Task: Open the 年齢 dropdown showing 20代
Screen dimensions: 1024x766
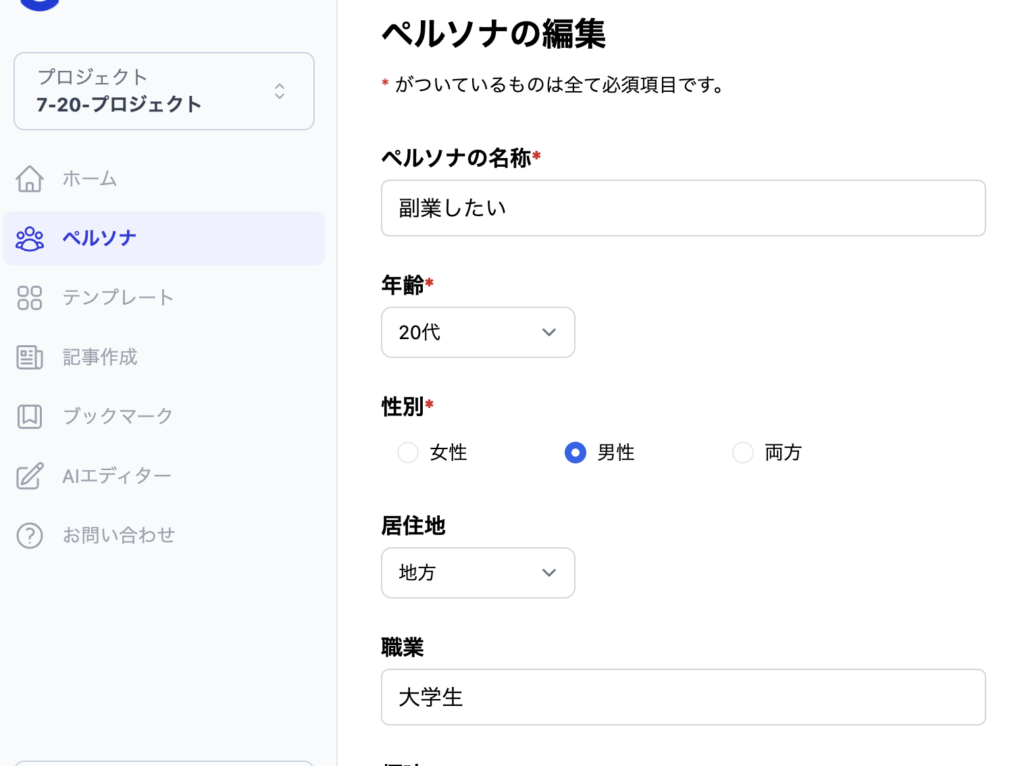Action: coord(478,332)
